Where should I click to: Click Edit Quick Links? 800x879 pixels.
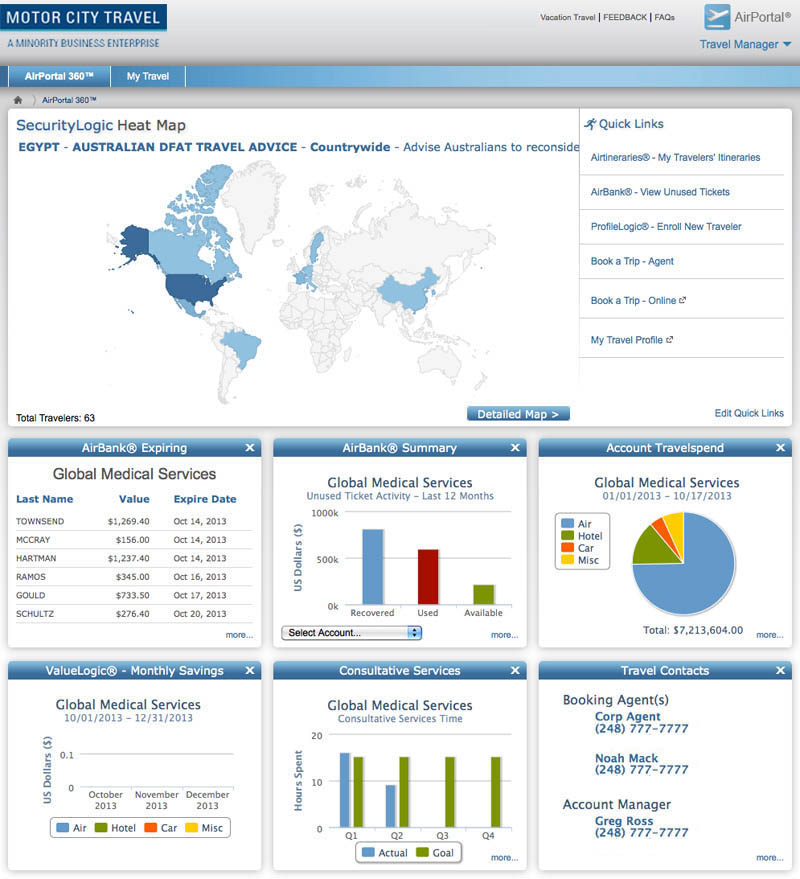tap(749, 413)
